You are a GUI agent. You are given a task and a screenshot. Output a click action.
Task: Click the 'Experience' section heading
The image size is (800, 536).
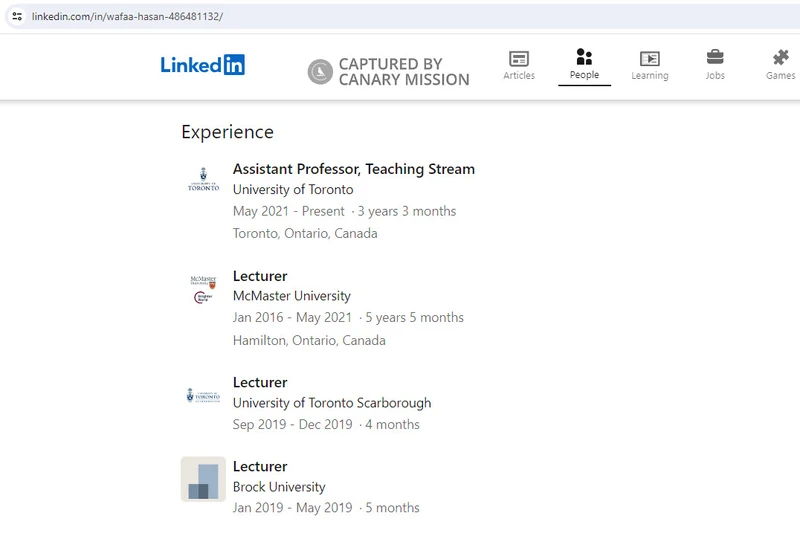pos(228,132)
